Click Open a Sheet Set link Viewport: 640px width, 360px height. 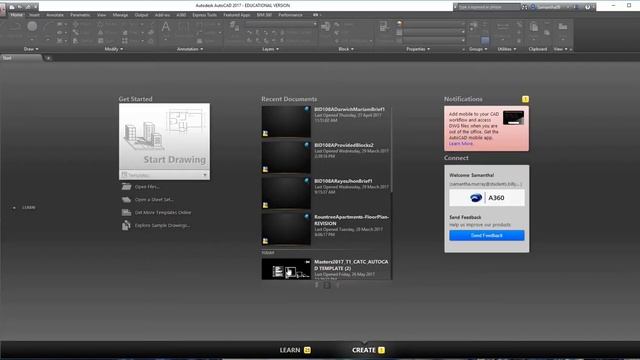point(154,200)
